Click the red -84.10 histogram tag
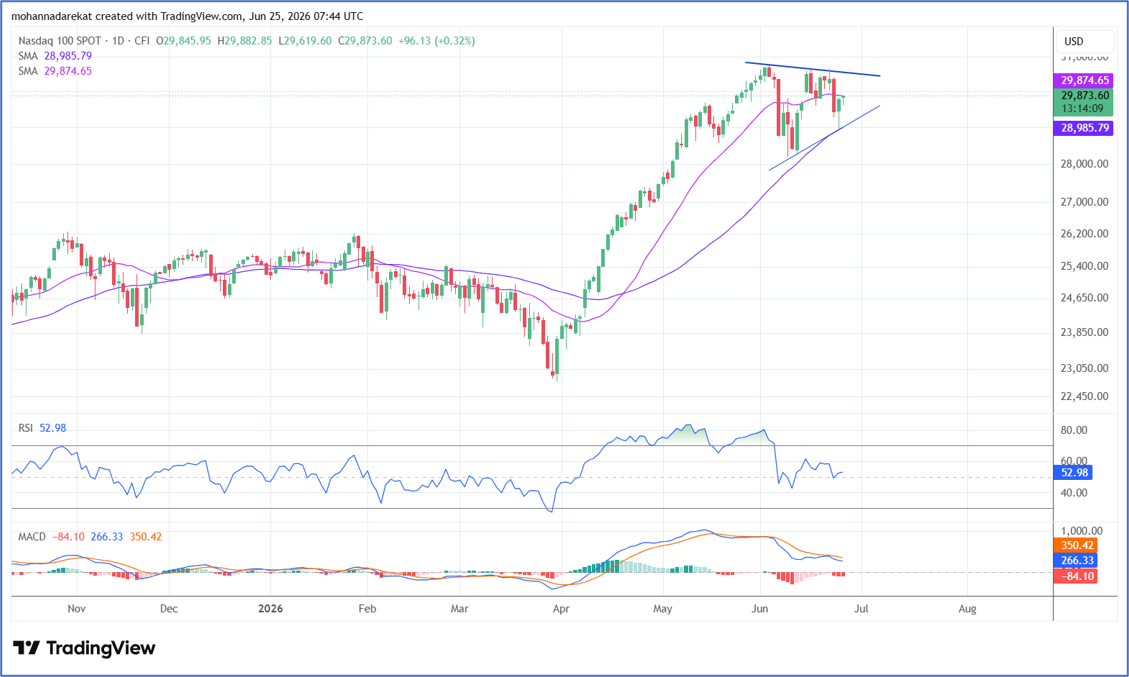Screen dimensions: 1129x677 [x=1076, y=575]
